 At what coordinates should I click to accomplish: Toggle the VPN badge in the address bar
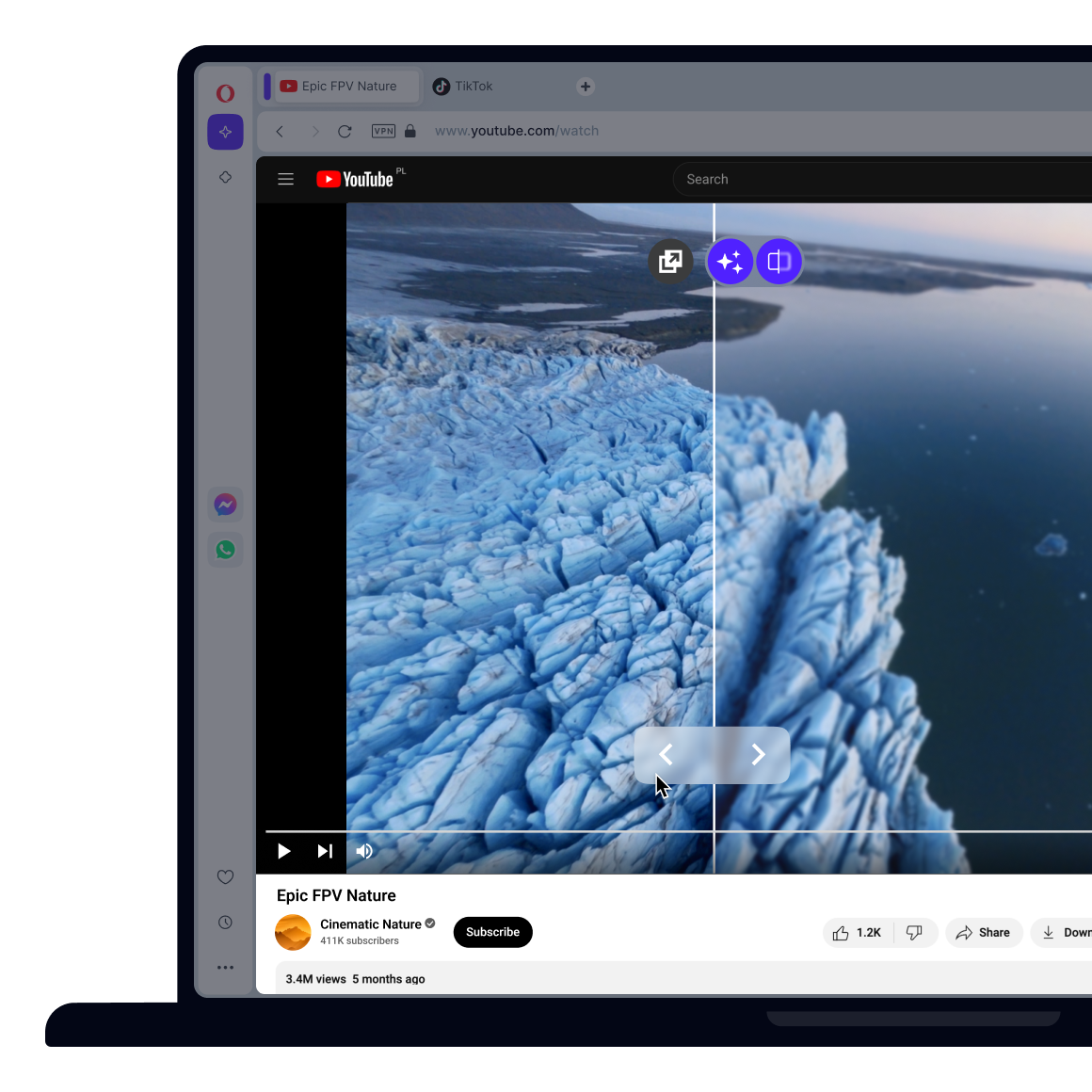(384, 131)
